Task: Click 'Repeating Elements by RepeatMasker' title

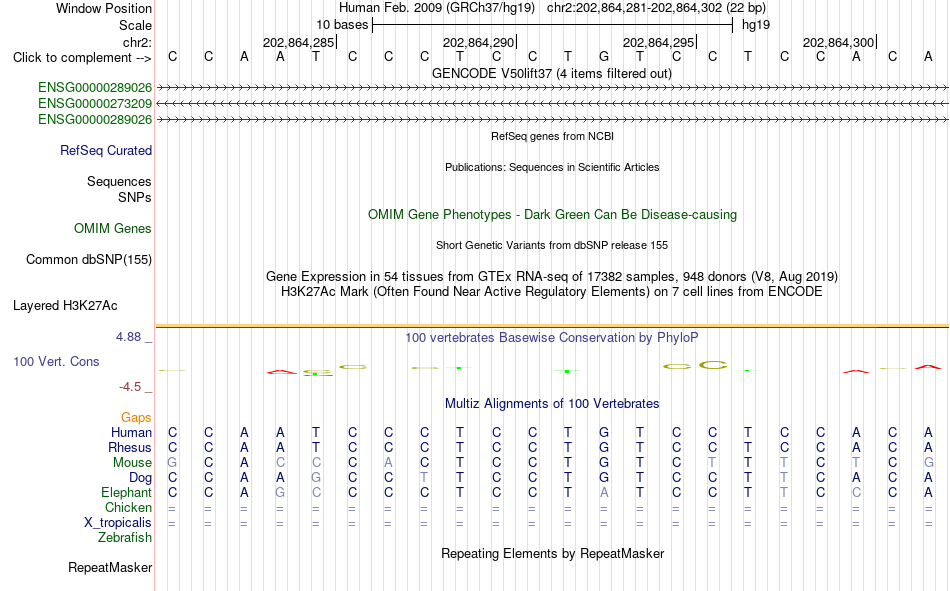Action: click(552, 553)
